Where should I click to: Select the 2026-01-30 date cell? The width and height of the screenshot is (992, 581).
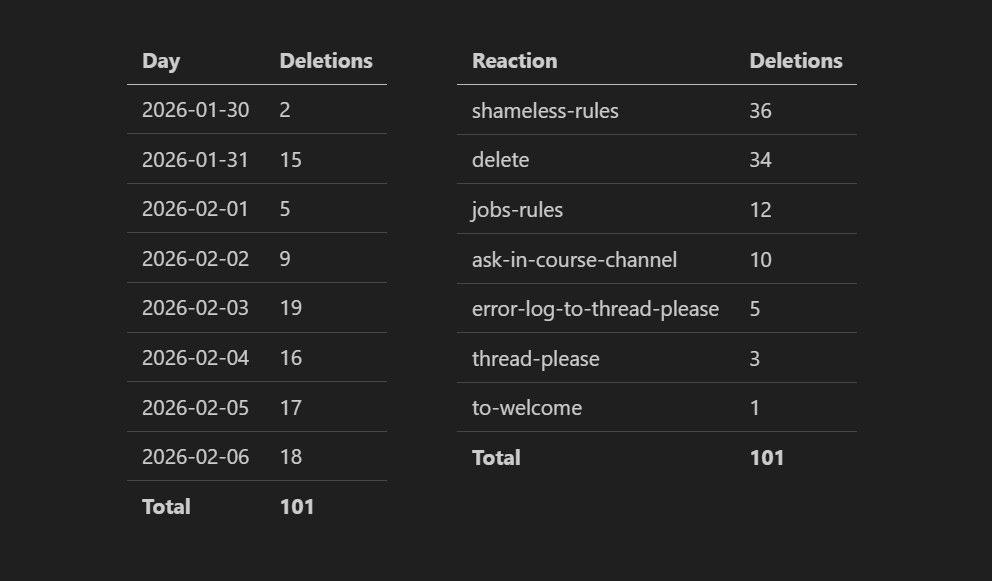[x=196, y=110]
